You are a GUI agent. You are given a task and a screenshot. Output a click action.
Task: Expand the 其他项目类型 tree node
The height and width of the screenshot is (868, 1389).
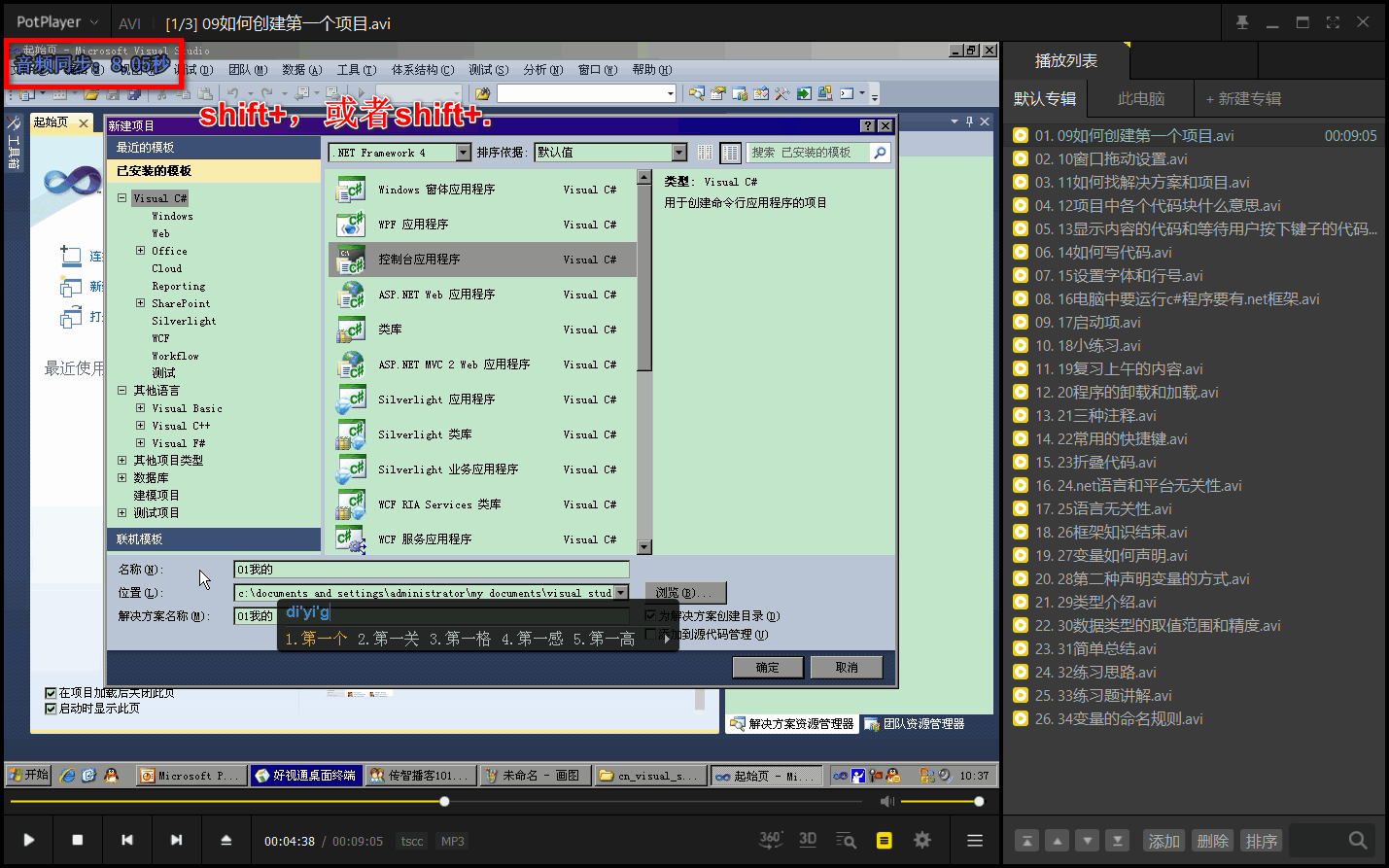tap(122, 461)
